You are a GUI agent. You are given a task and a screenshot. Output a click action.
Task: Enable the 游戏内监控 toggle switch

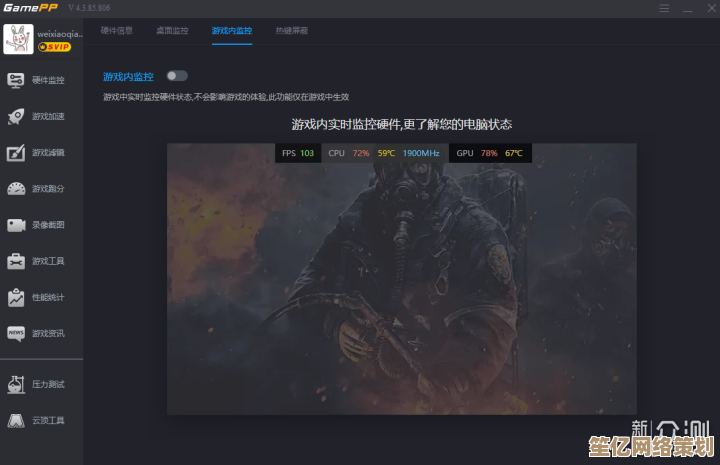click(x=177, y=76)
